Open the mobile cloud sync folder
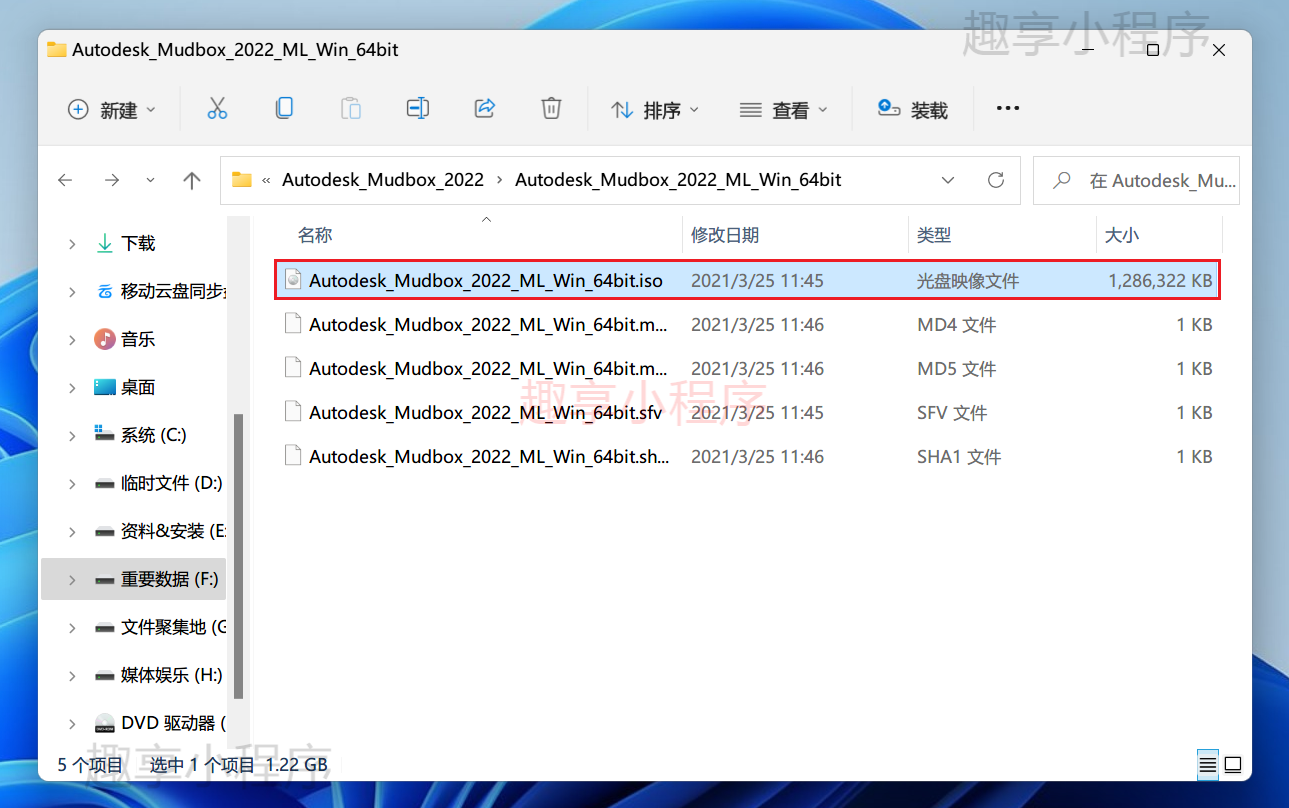Image resolution: width=1289 pixels, height=808 pixels. tap(160, 291)
